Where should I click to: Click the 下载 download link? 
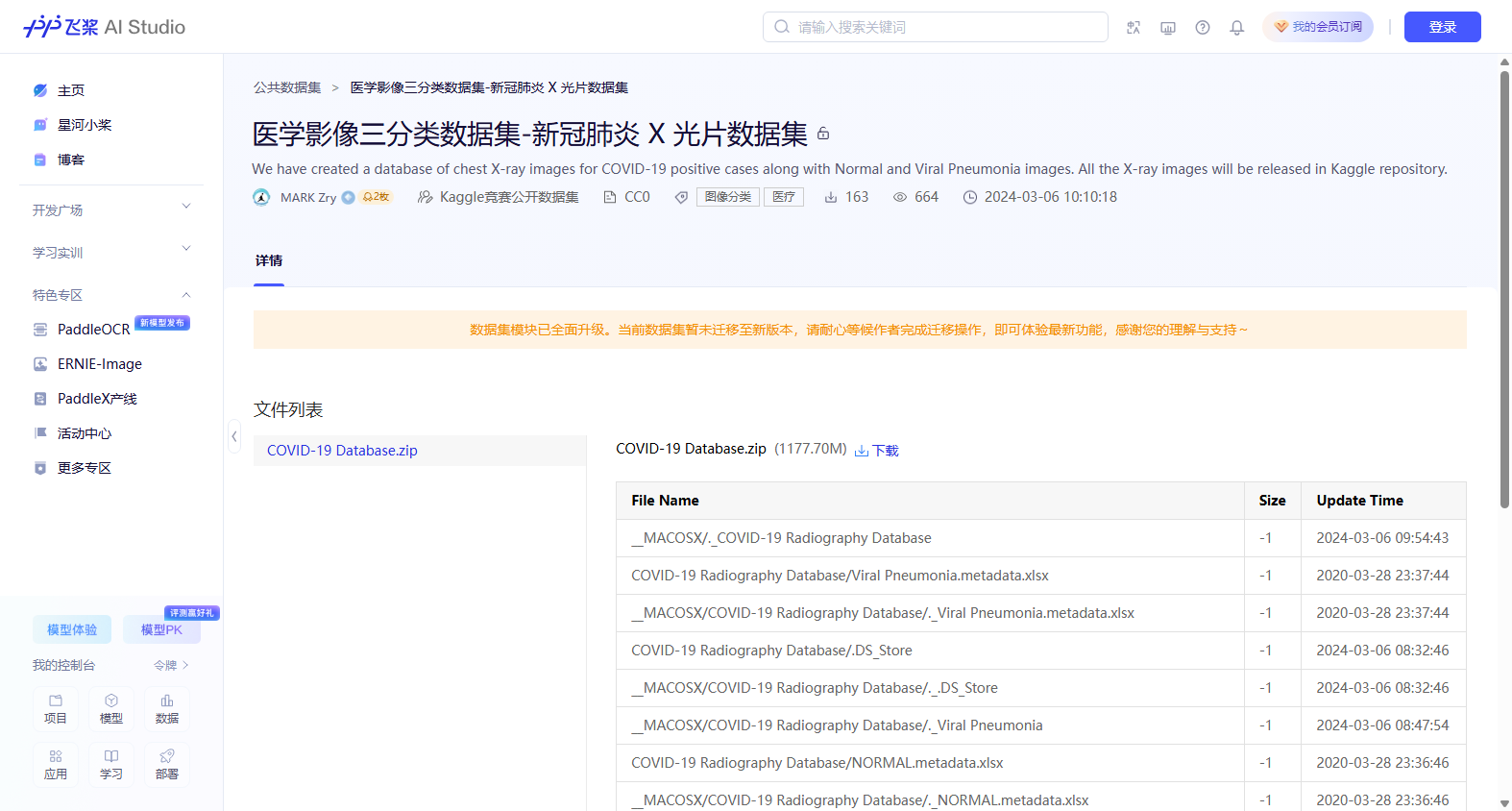point(886,451)
